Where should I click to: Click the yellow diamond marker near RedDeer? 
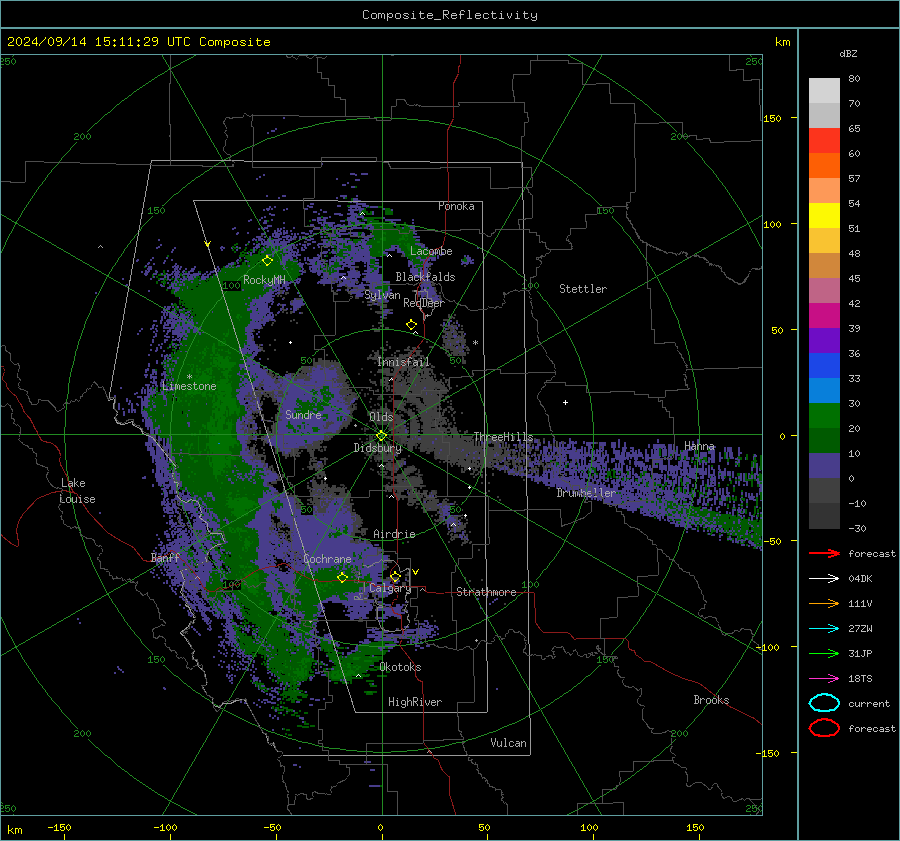[411, 325]
